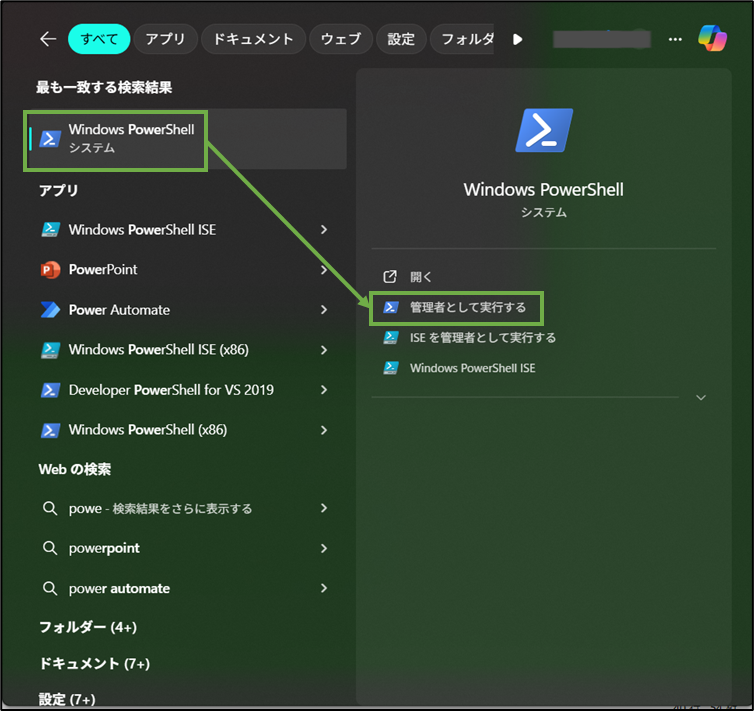This screenshot has width=754, height=711.
Task: Click the Windows PowerShell ISE (x86) icon
Action: pos(50,349)
